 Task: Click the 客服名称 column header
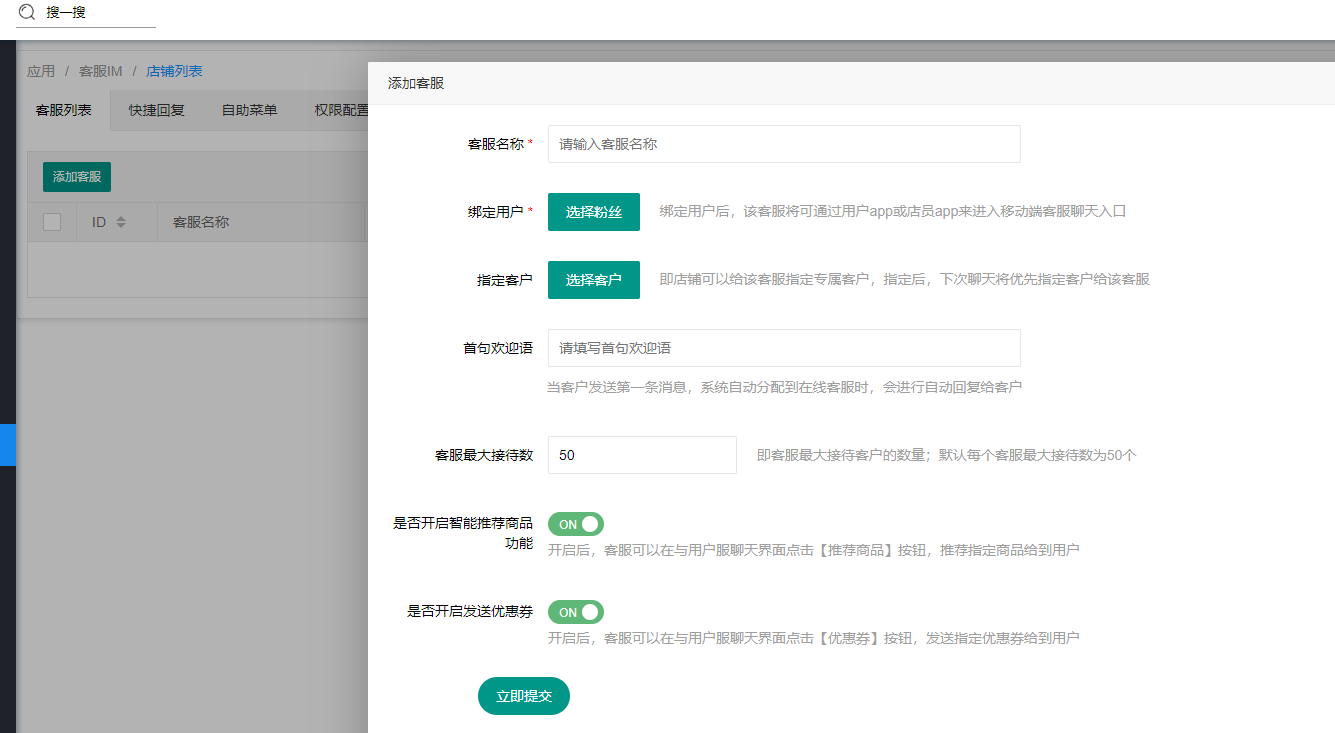click(x=201, y=222)
